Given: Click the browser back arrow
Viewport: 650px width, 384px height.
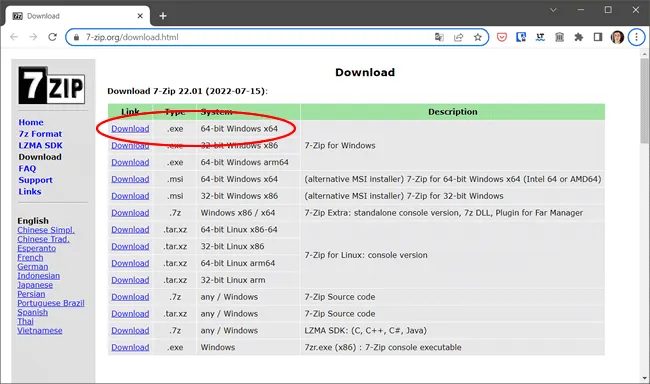Looking at the screenshot, I should pyautogui.click(x=14, y=37).
